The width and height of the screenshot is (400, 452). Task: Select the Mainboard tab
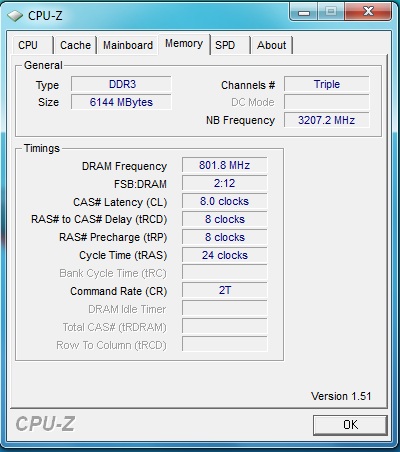pyautogui.click(x=128, y=45)
